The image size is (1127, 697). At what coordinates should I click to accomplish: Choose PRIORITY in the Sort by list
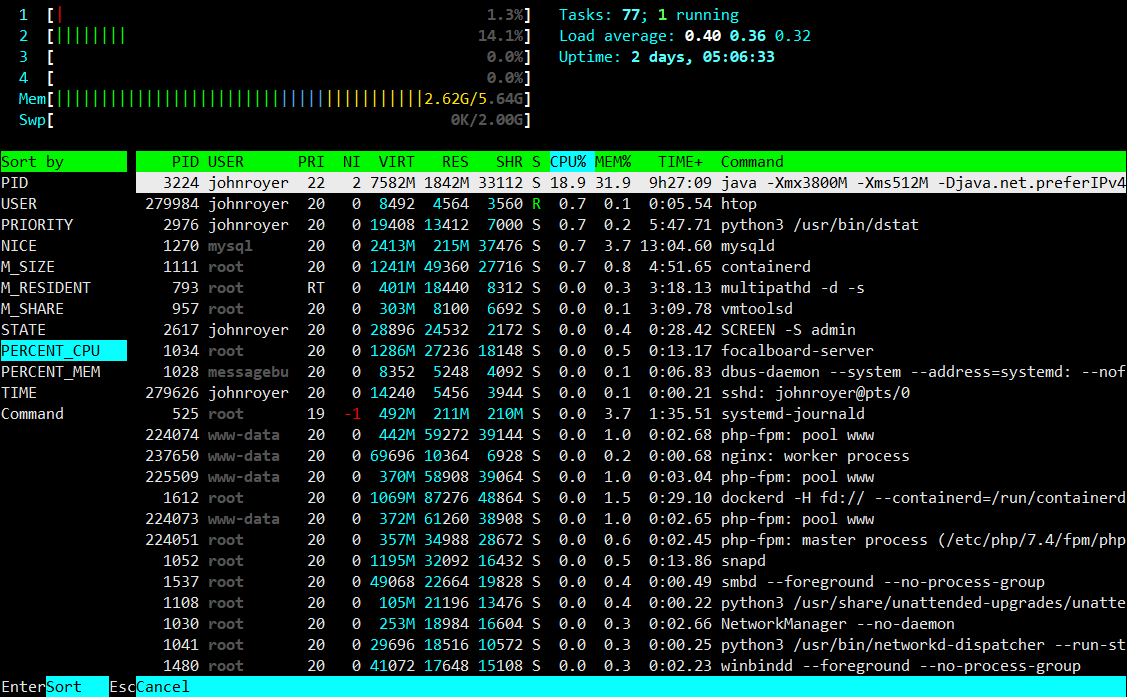point(63,225)
